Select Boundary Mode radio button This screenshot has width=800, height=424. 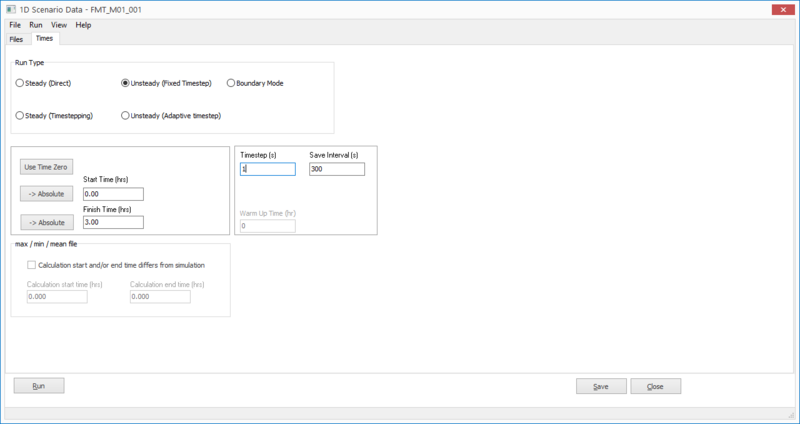(x=231, y=83)
